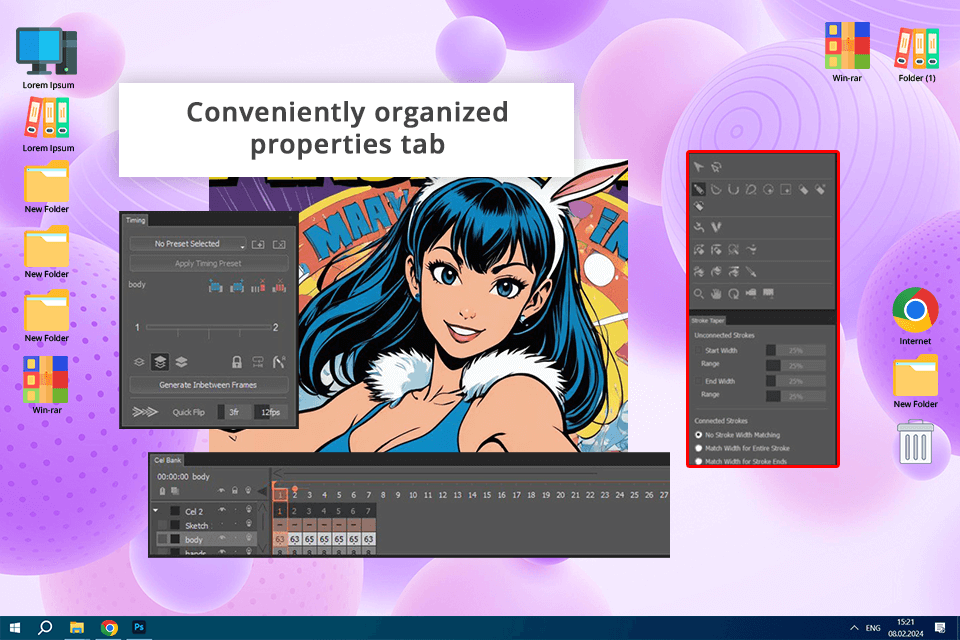Enable the Start Width checkbox

pyautogui.click(x=698, y=350)
